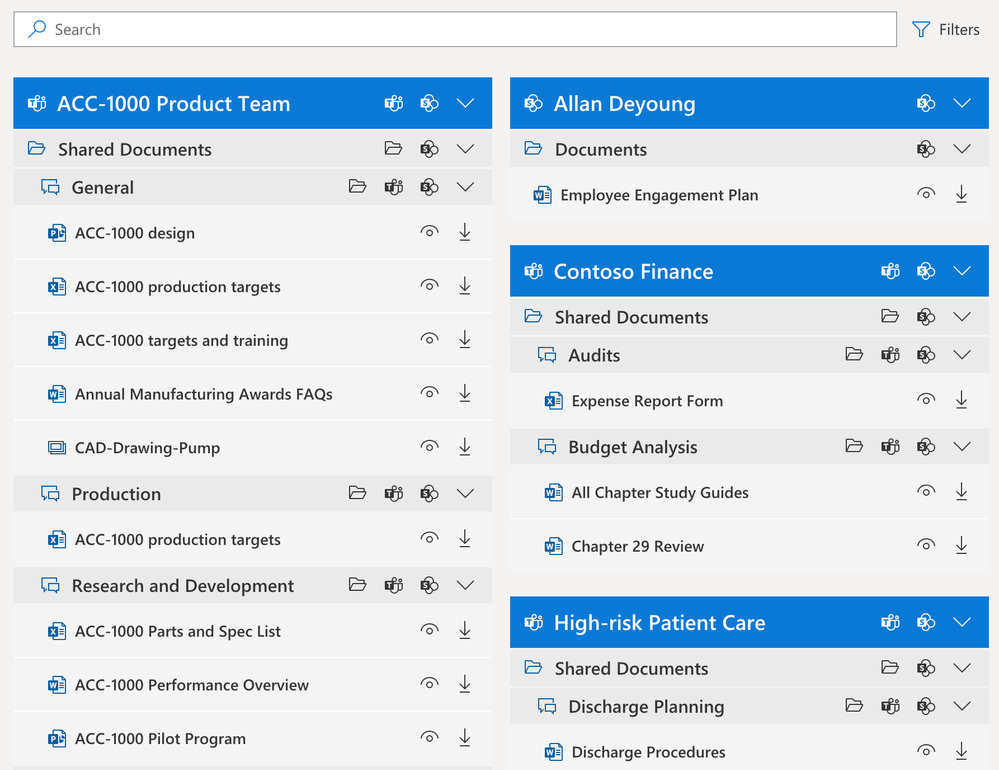The height and width of the screenshot is (770, 999).
Task: Collapse Research and Development list
Action: (465, 585)
